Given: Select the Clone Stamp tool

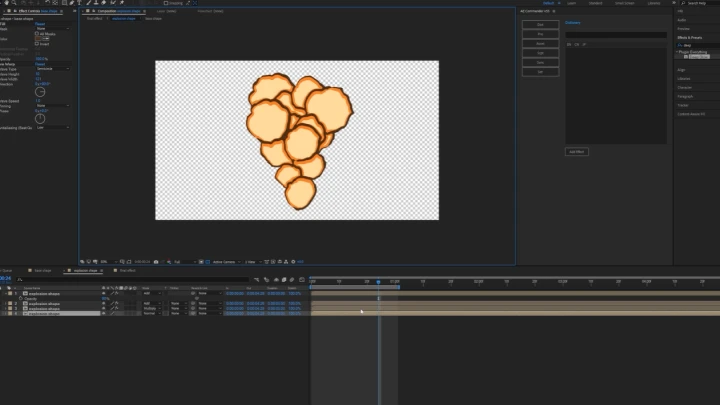Looking at the screenshot, I should pyautogui.click(x=96, y=3).
